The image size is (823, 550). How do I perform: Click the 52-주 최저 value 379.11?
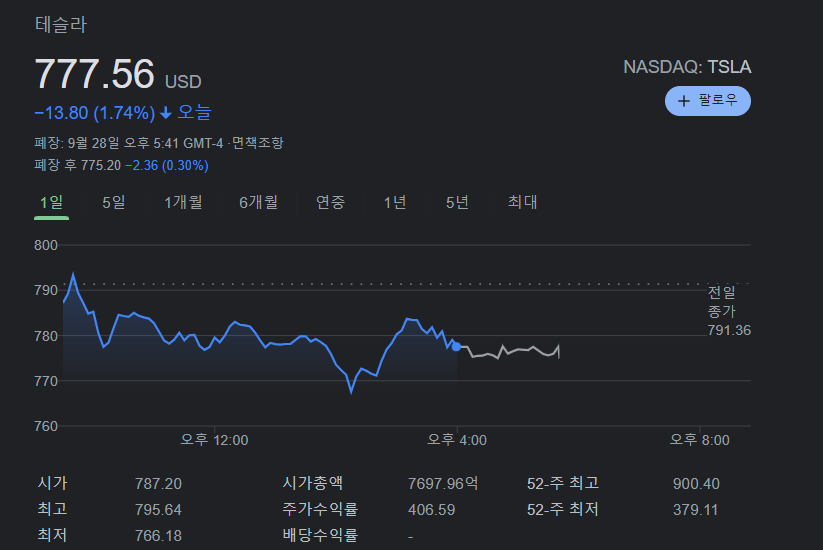(x=695, y=510)
